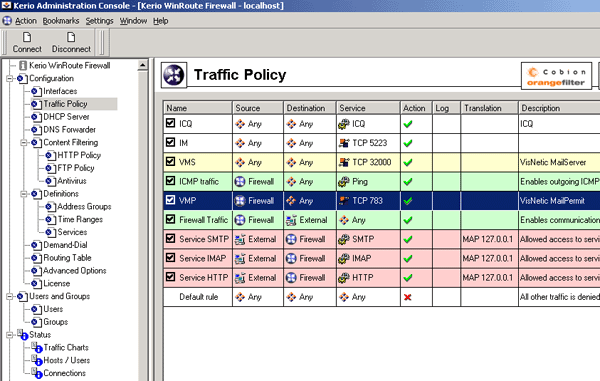
Task: Open Services tree item
Action: (72, 232)
